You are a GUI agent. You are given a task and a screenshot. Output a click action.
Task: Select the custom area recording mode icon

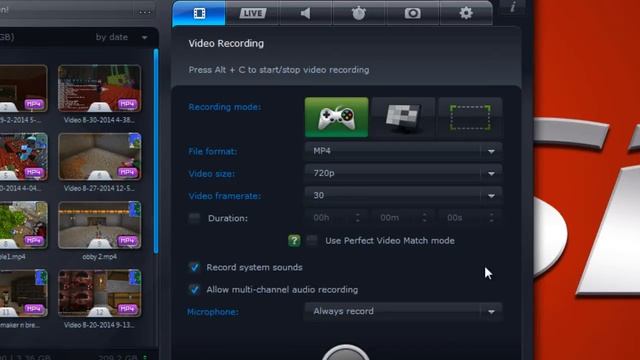click(470, 117)
